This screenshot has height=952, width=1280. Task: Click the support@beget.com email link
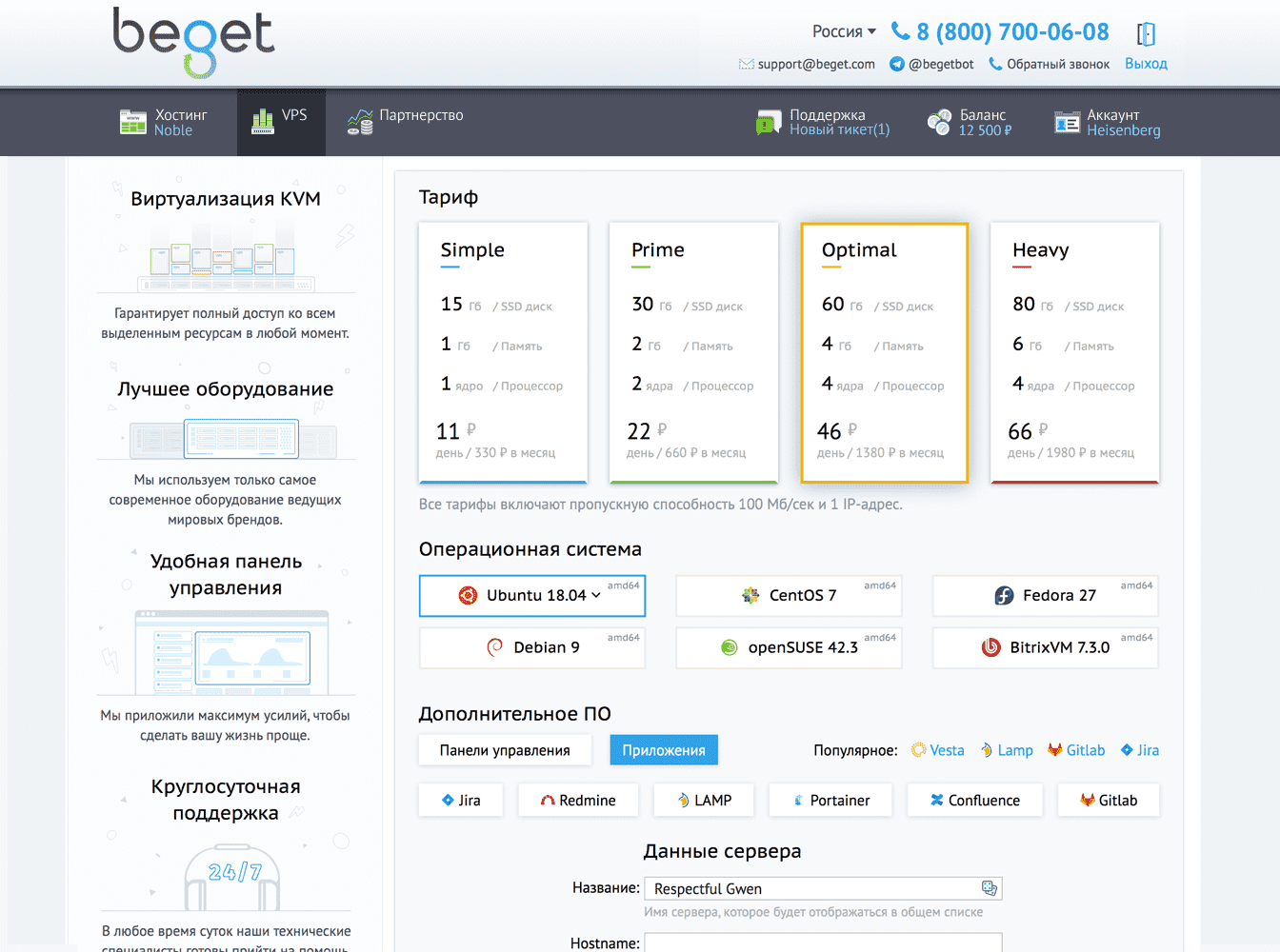pos(816,64)
